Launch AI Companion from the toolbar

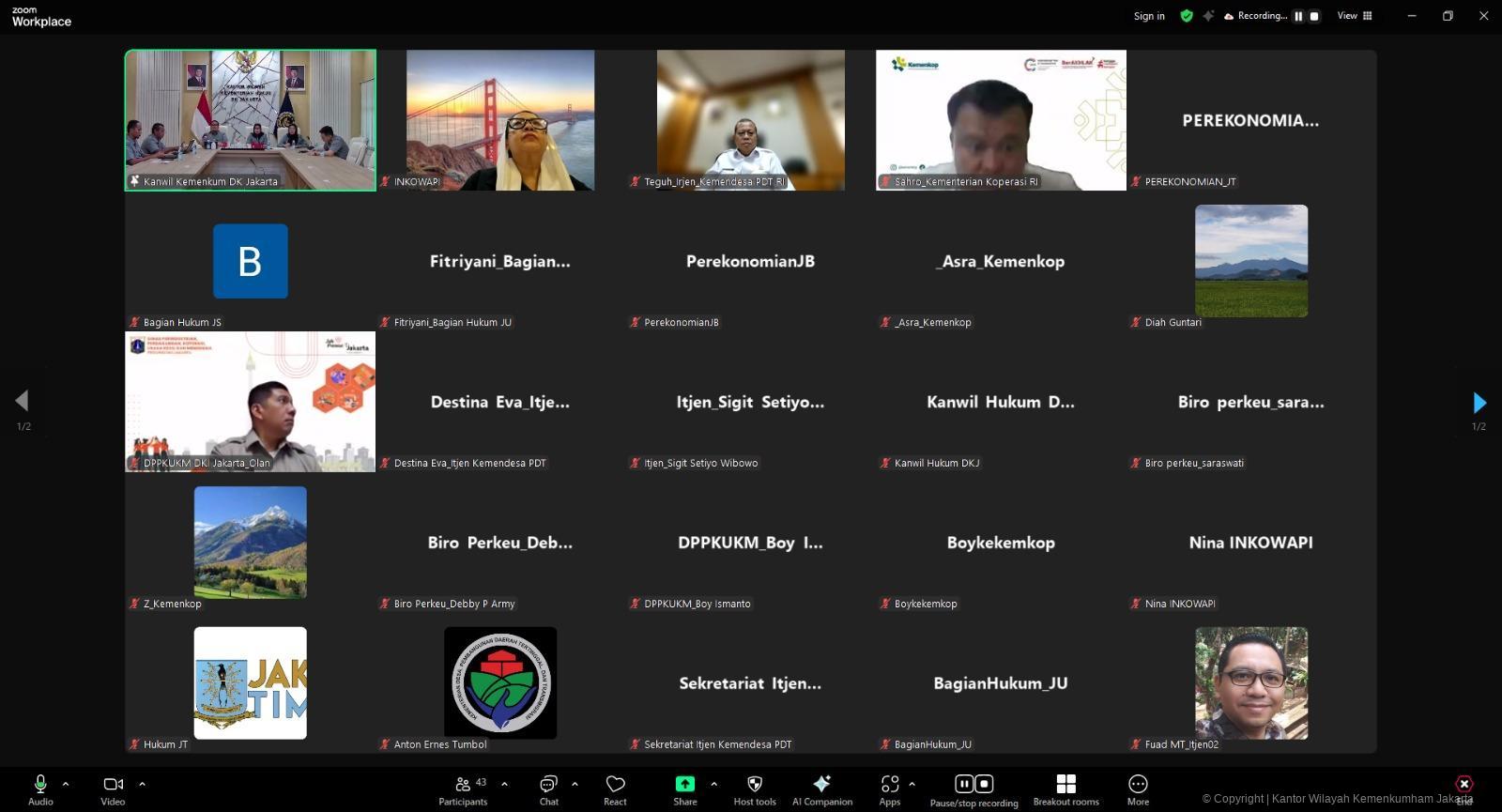[821, 789]
